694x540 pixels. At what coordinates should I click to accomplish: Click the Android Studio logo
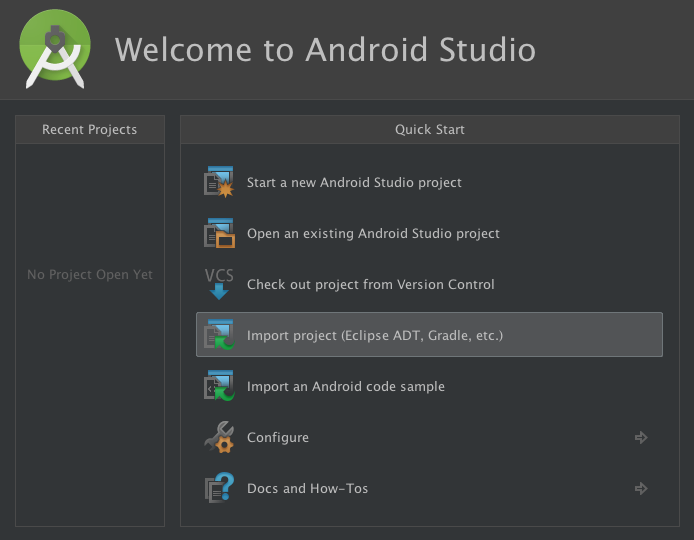tap(55, 49)
